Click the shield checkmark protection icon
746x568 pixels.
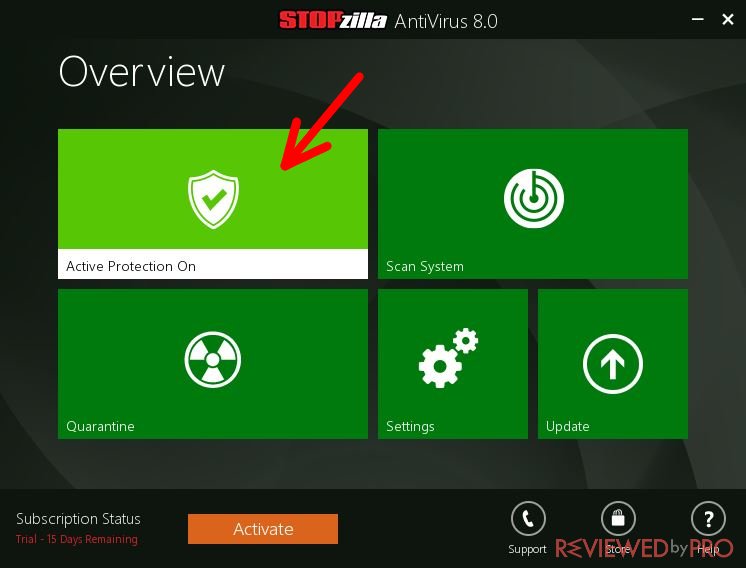coord(213,199)
